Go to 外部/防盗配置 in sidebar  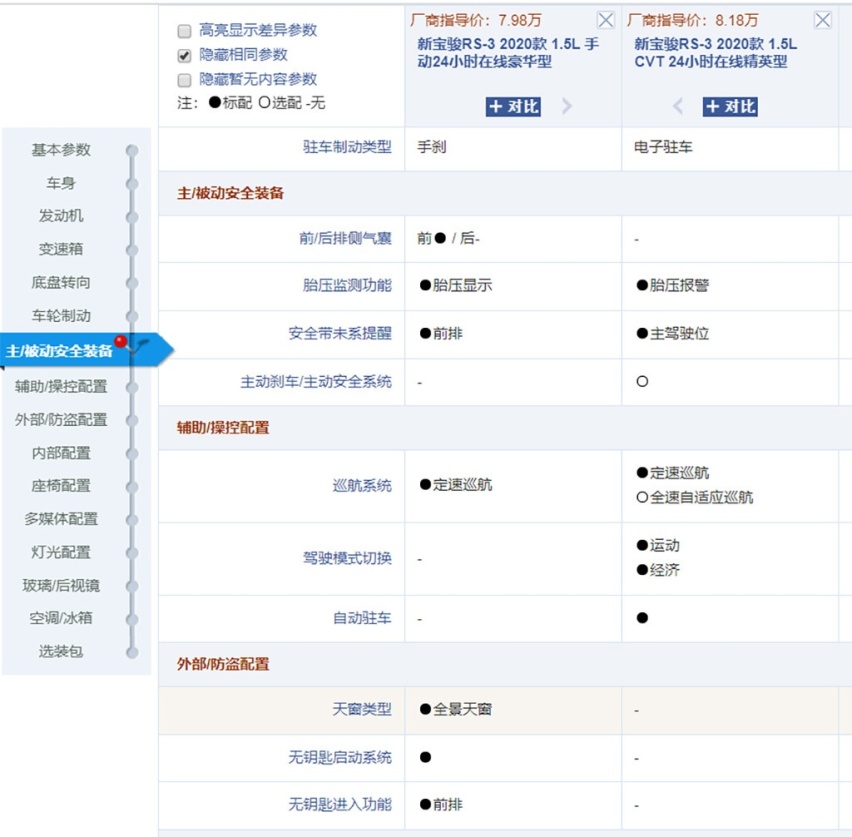click(x=61, y=420)
